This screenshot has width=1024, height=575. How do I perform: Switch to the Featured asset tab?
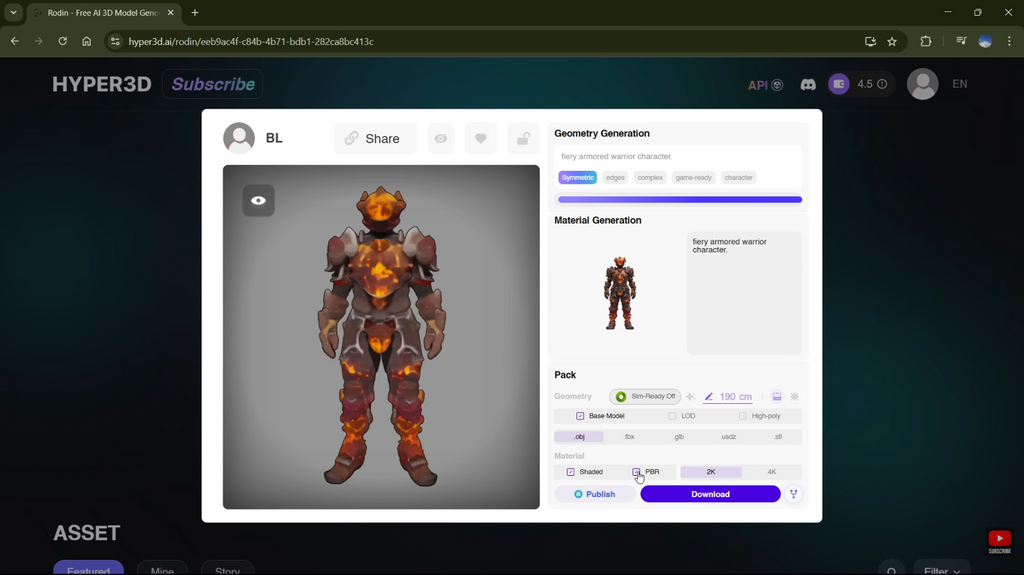(x=88, y=568)
